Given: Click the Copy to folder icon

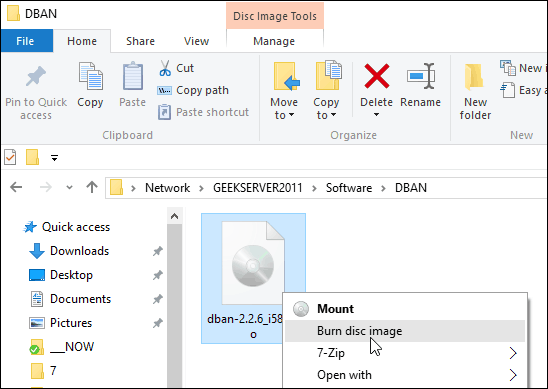Looking at the screenshot, I should pos(329,75).
